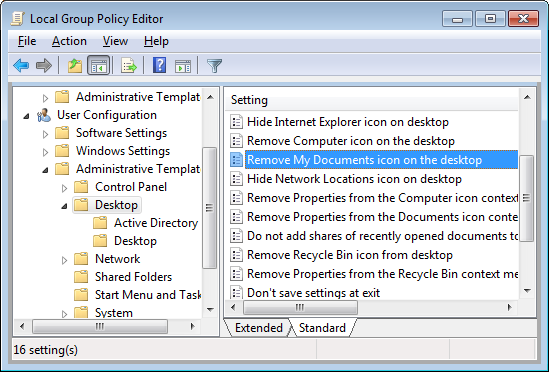Collapse Administrative Templates under User Configuration
Screen dimensions: 549x372
point(45,170)
